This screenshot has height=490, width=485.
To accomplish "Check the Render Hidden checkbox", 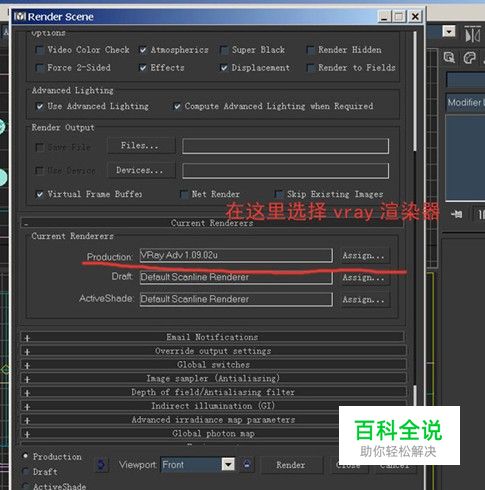I will [310, 50].
